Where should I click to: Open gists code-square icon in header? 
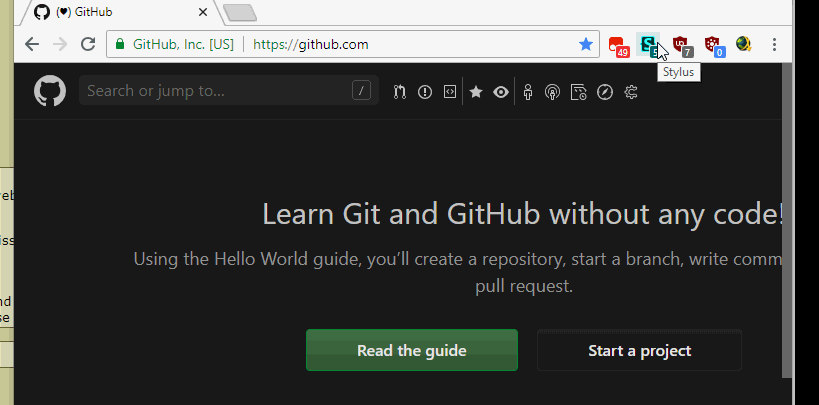click(x=450, y=92)
